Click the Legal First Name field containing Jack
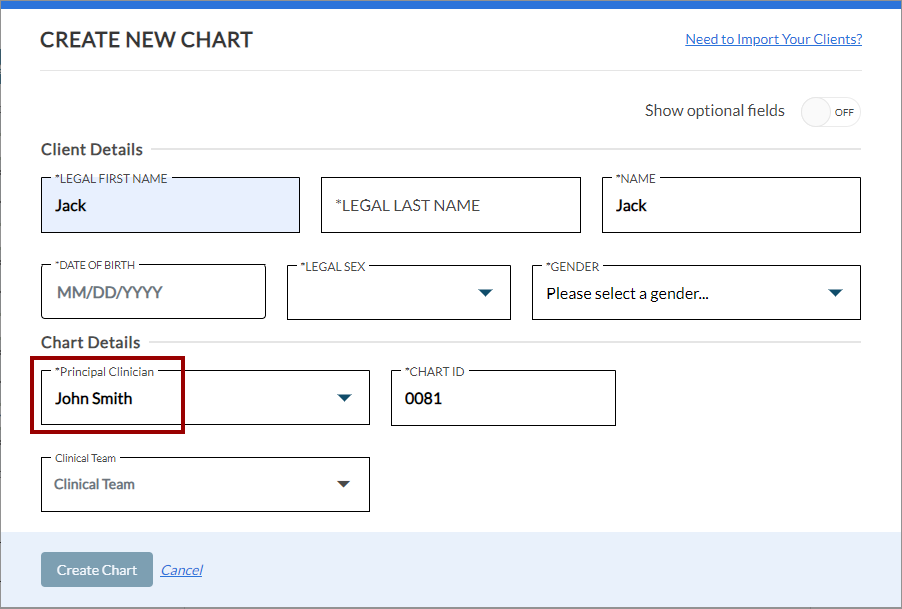 [170, 206]
